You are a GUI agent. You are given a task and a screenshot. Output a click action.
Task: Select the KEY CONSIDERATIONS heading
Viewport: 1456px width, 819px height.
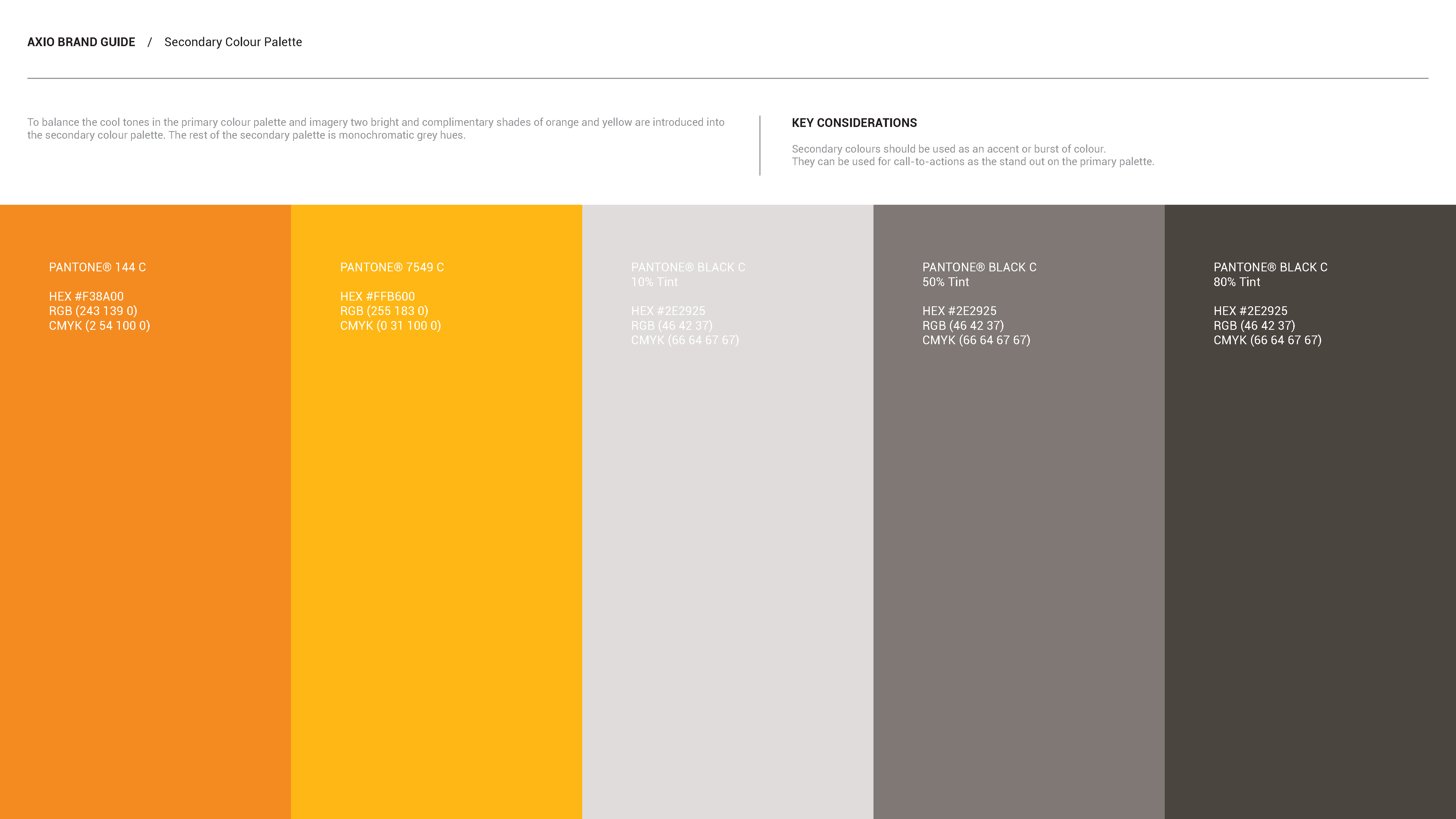pyautogui.click(x=854, y=123)
